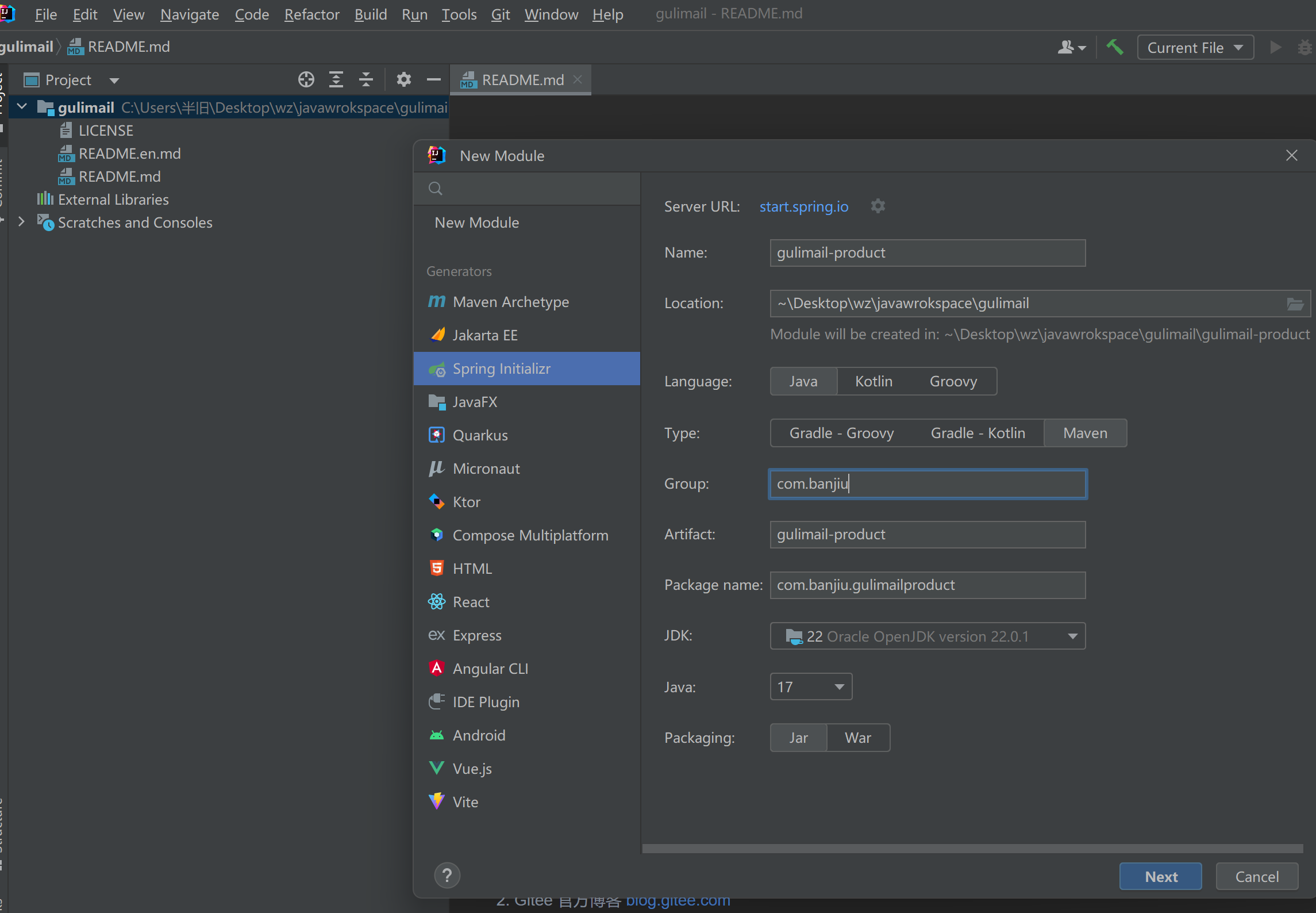Open the Java version 17 dropdown
Screen dimensions: 1316x913
coord(810,687)
